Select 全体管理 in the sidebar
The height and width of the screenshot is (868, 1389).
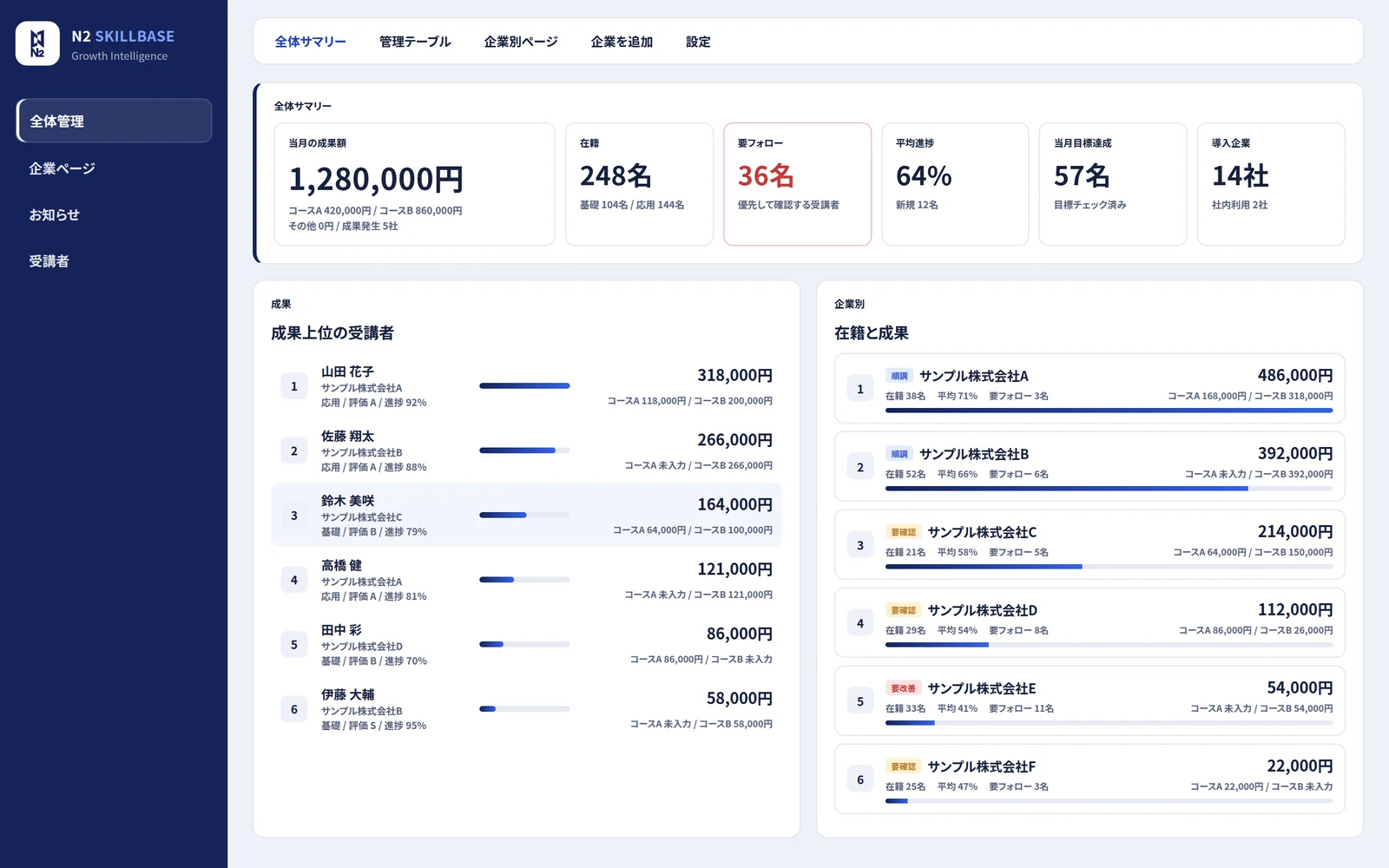click(x=114, y=121)
